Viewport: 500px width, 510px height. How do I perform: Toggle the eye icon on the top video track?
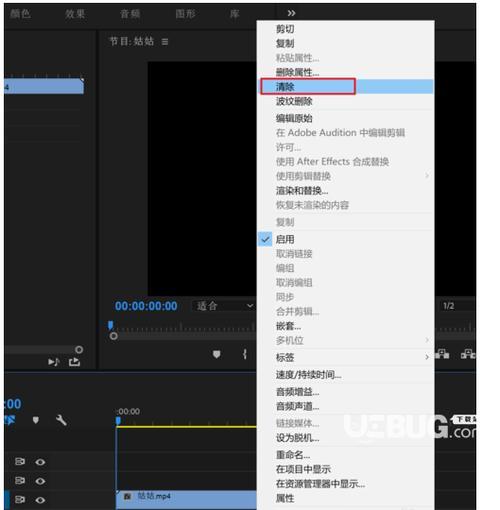point(40,462)
